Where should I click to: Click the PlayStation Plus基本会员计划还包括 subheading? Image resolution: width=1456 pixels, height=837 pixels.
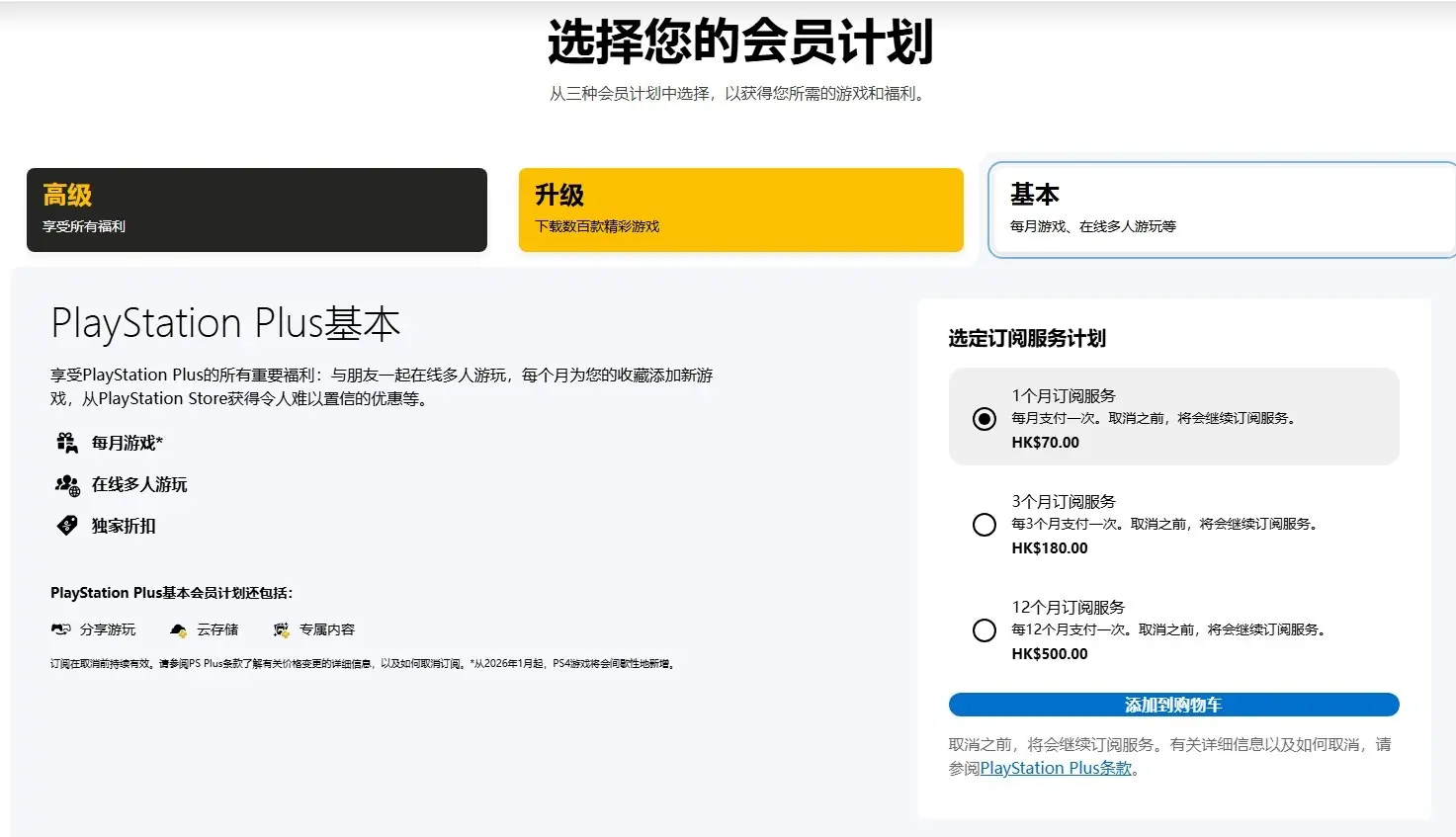tap(172, 593)
